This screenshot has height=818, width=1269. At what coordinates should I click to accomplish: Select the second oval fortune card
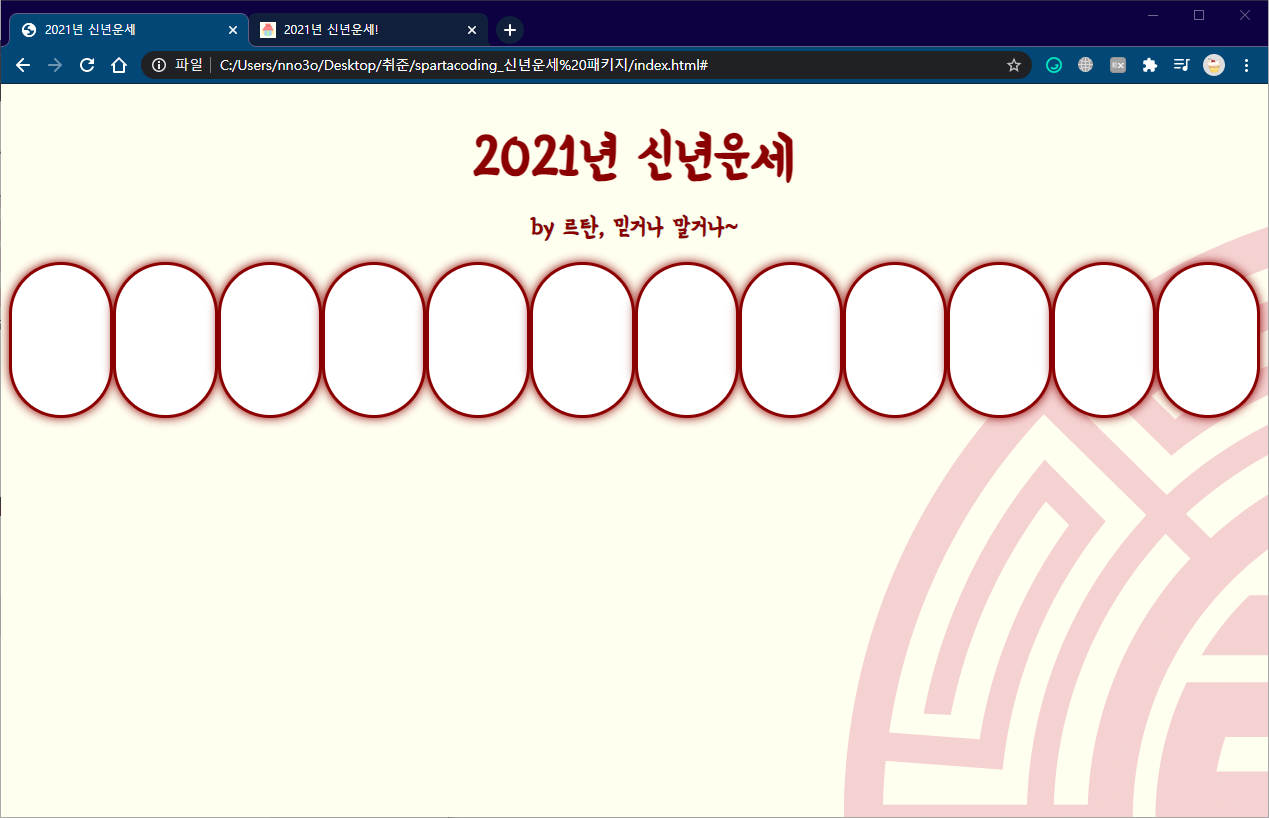165,340
